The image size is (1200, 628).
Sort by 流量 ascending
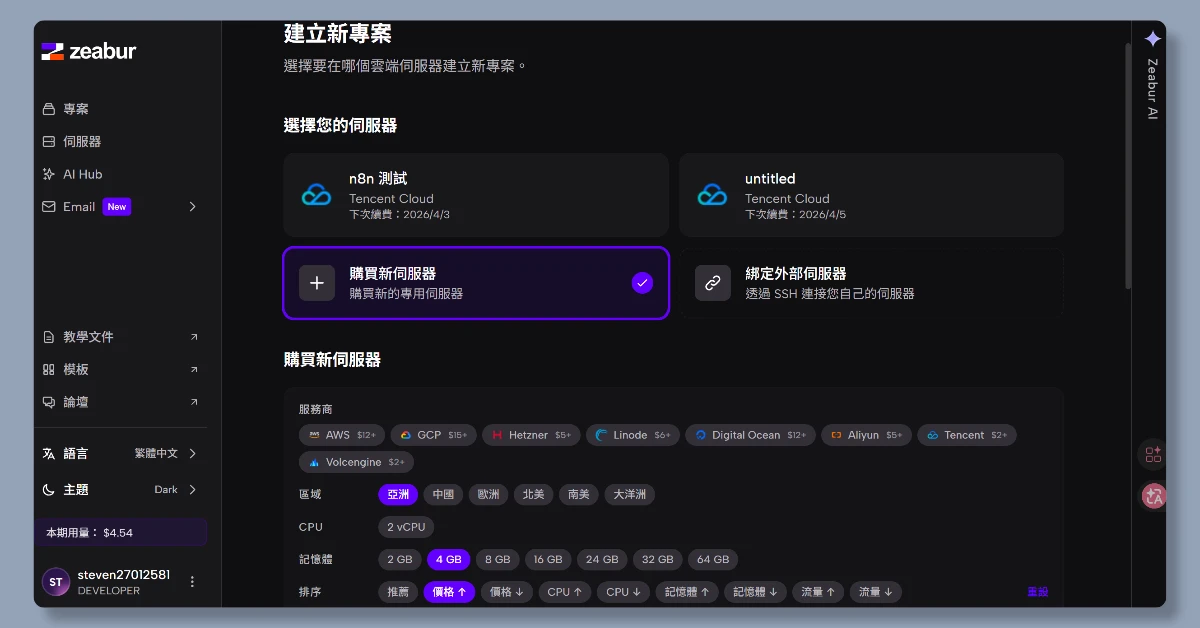tap(818, 592)
